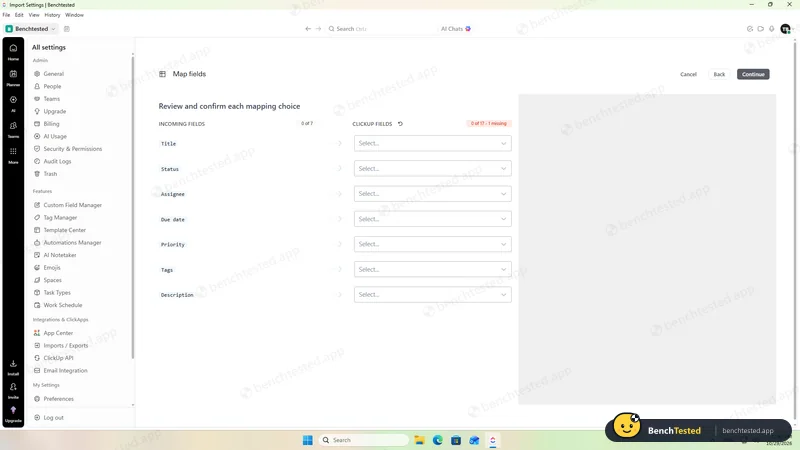Open the Trash settings page
The width and height of the screenshot is (800, 450).
50,174
